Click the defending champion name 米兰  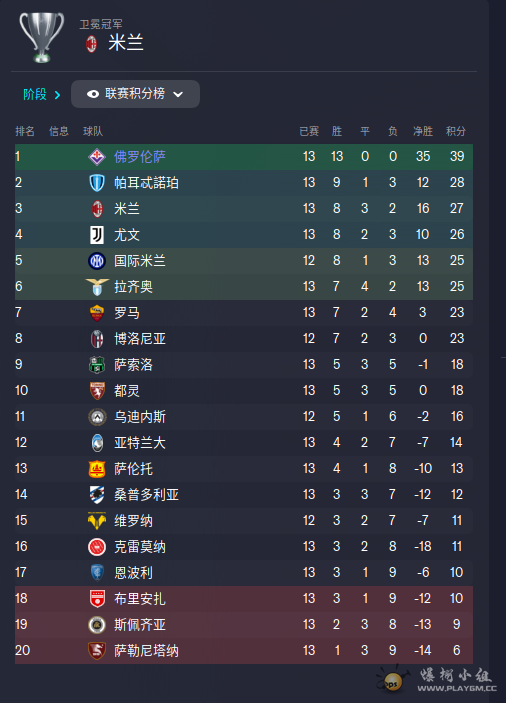click(125, 43)
